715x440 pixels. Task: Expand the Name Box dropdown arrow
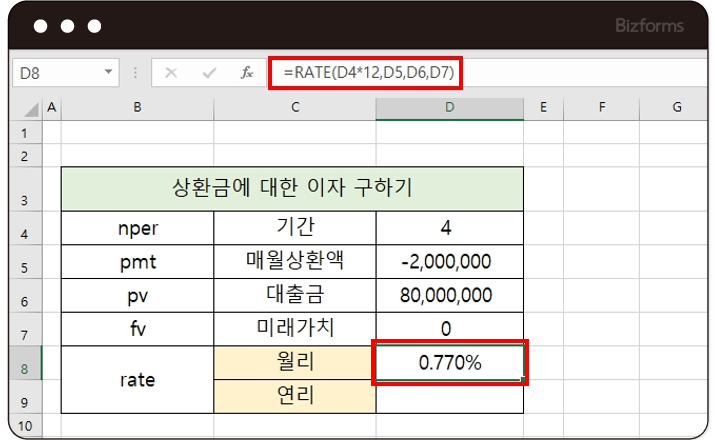click(x=108, y=73)
